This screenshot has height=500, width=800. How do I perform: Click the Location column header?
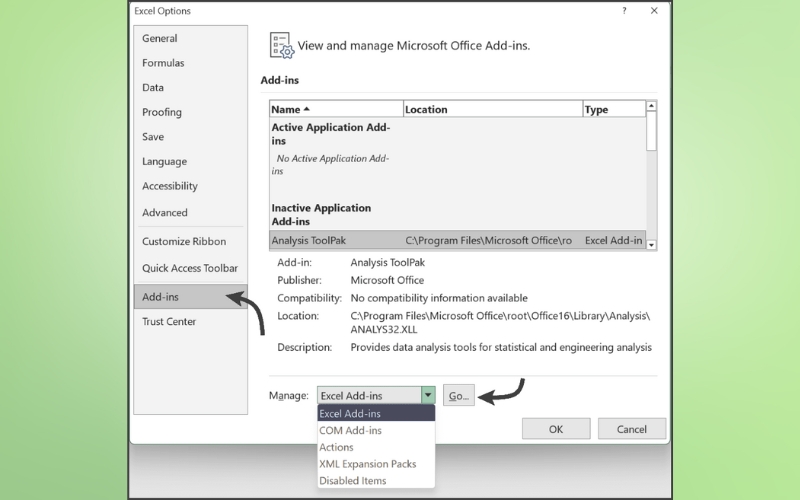pyautogui.click(x=493, y=109)
